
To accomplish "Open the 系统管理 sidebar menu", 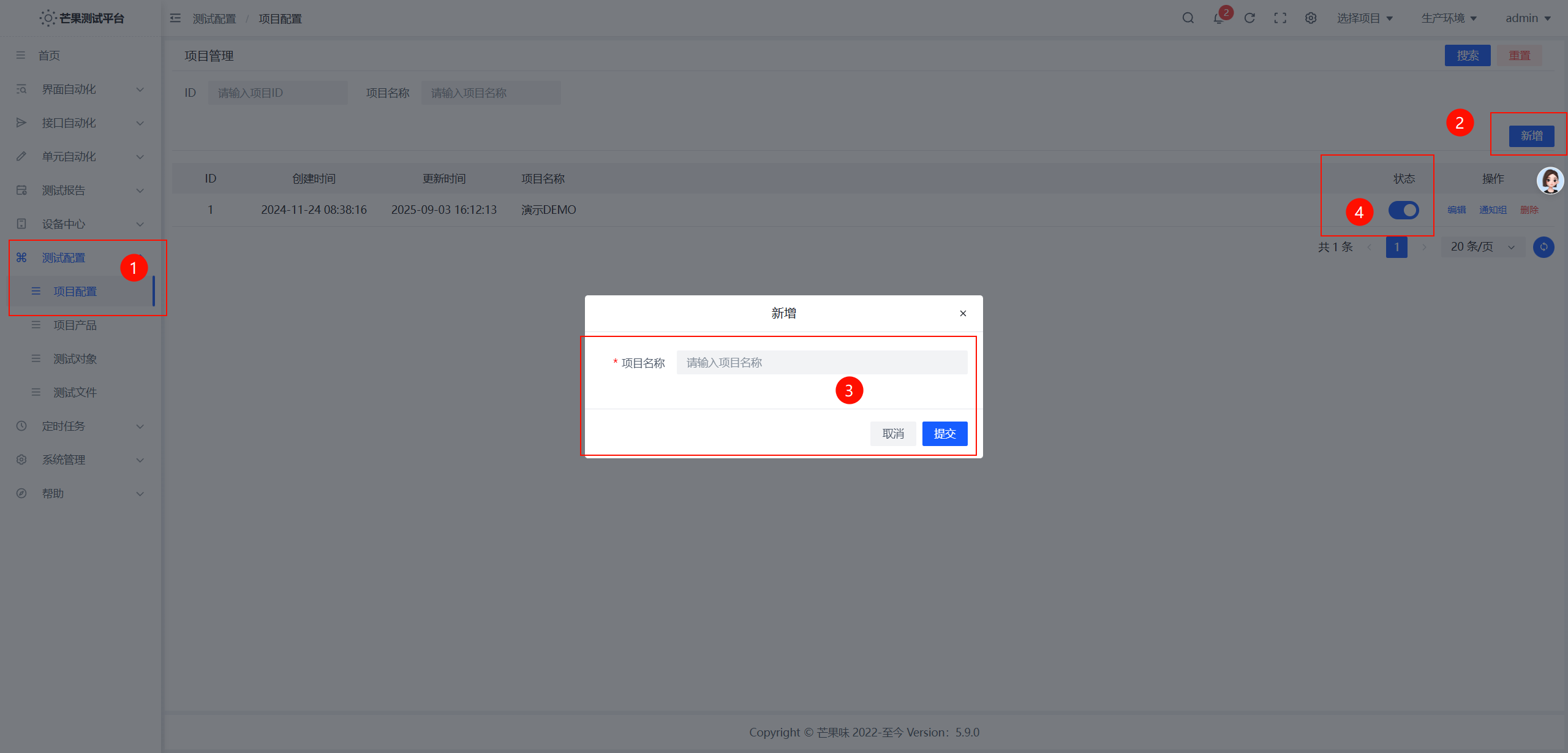I will tap(63, 460).
